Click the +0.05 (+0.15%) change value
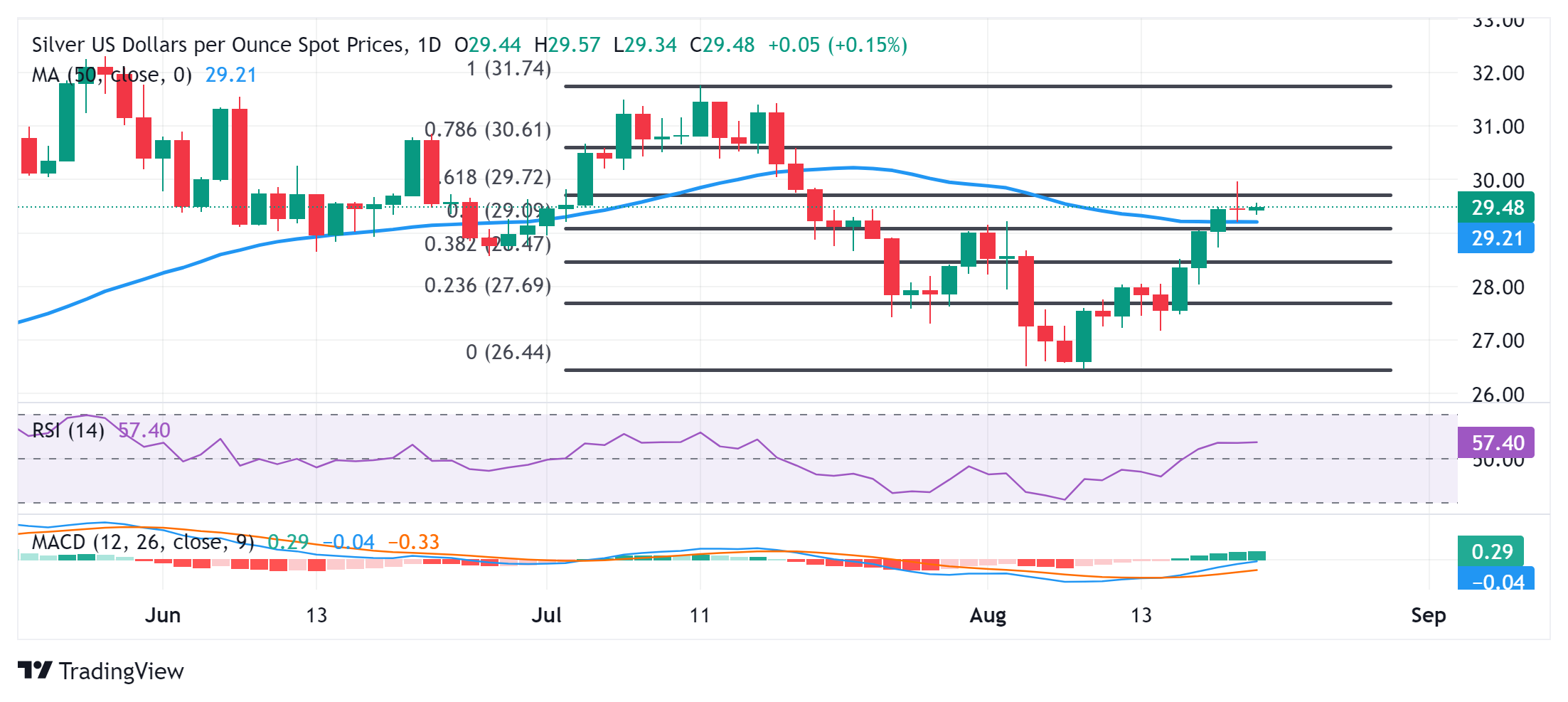Viewport: 1568px width, 702px height. tap(838, 45)
